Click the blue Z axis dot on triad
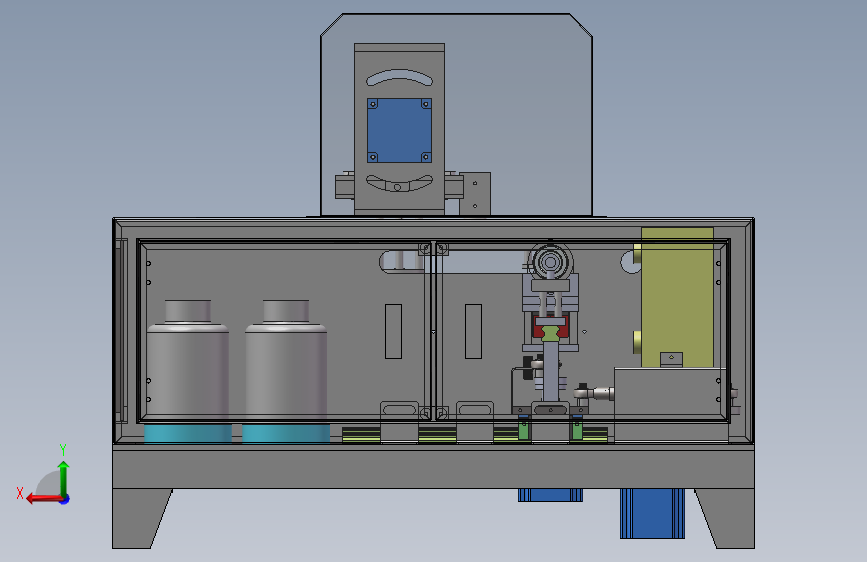Viewport: 867px width, 562px height. coord(65,499)
